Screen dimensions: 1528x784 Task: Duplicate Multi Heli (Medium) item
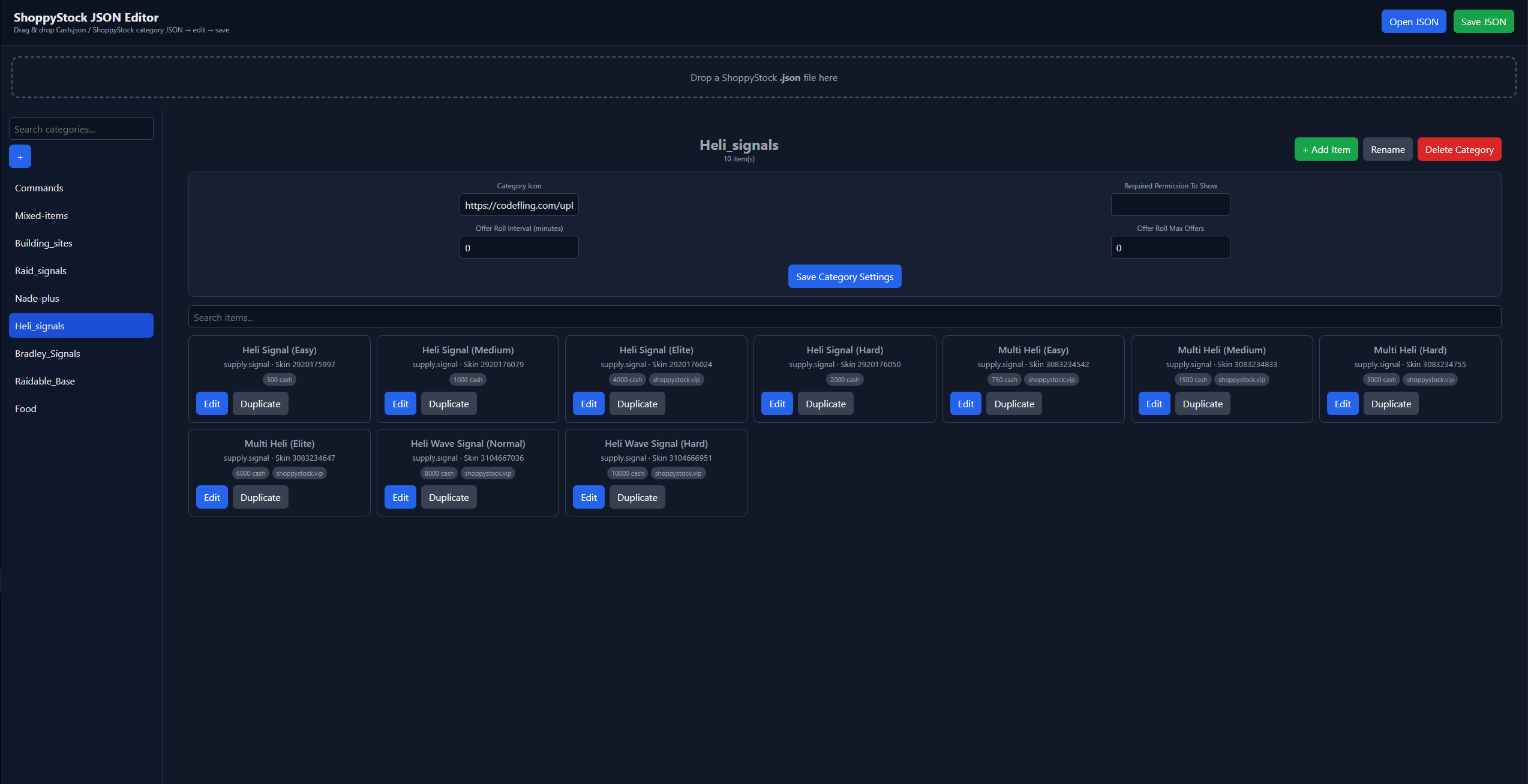1202,404
